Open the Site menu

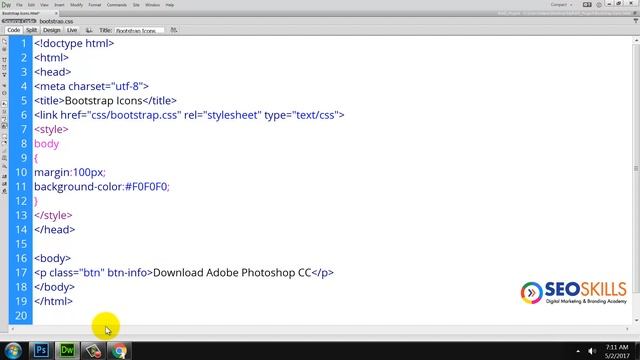point(136,5)
